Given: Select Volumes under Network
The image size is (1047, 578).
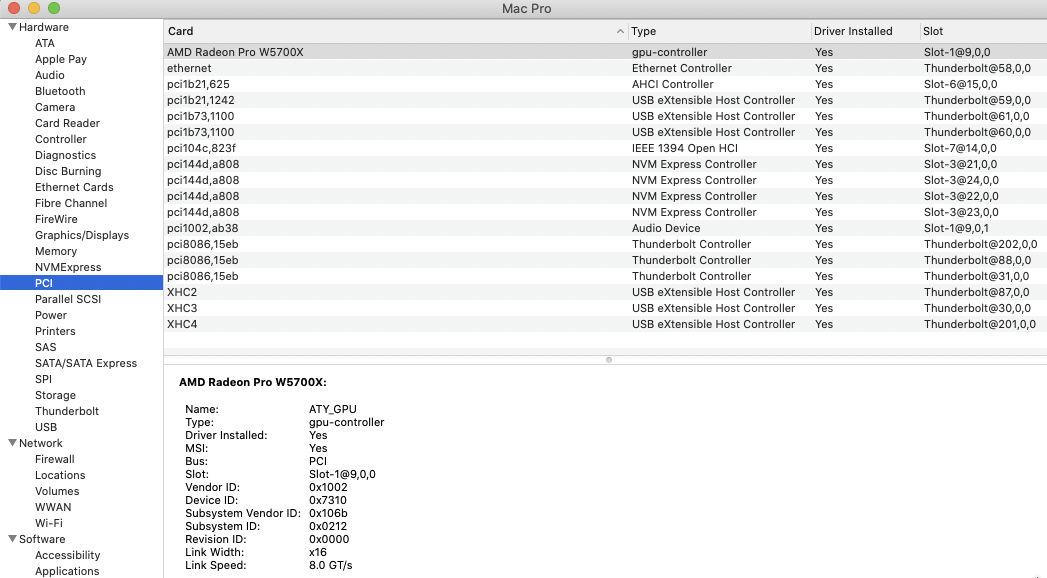Looking at the screenshot, I should point(57,491).
